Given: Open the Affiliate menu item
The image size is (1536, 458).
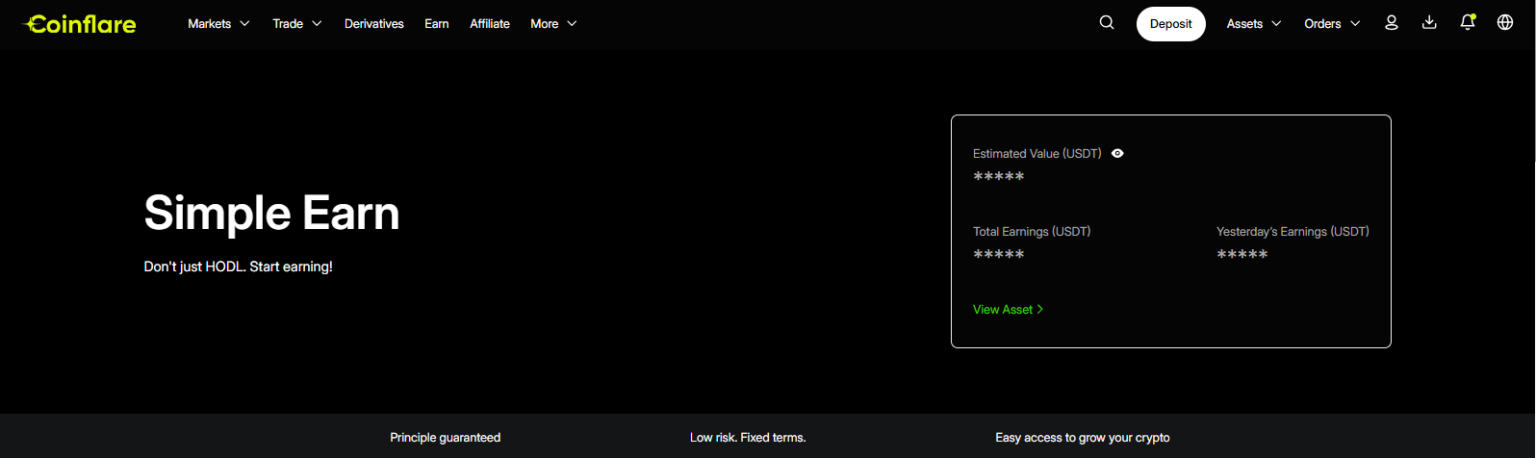Looking at the screenshot, I should (x=489, y=24).
